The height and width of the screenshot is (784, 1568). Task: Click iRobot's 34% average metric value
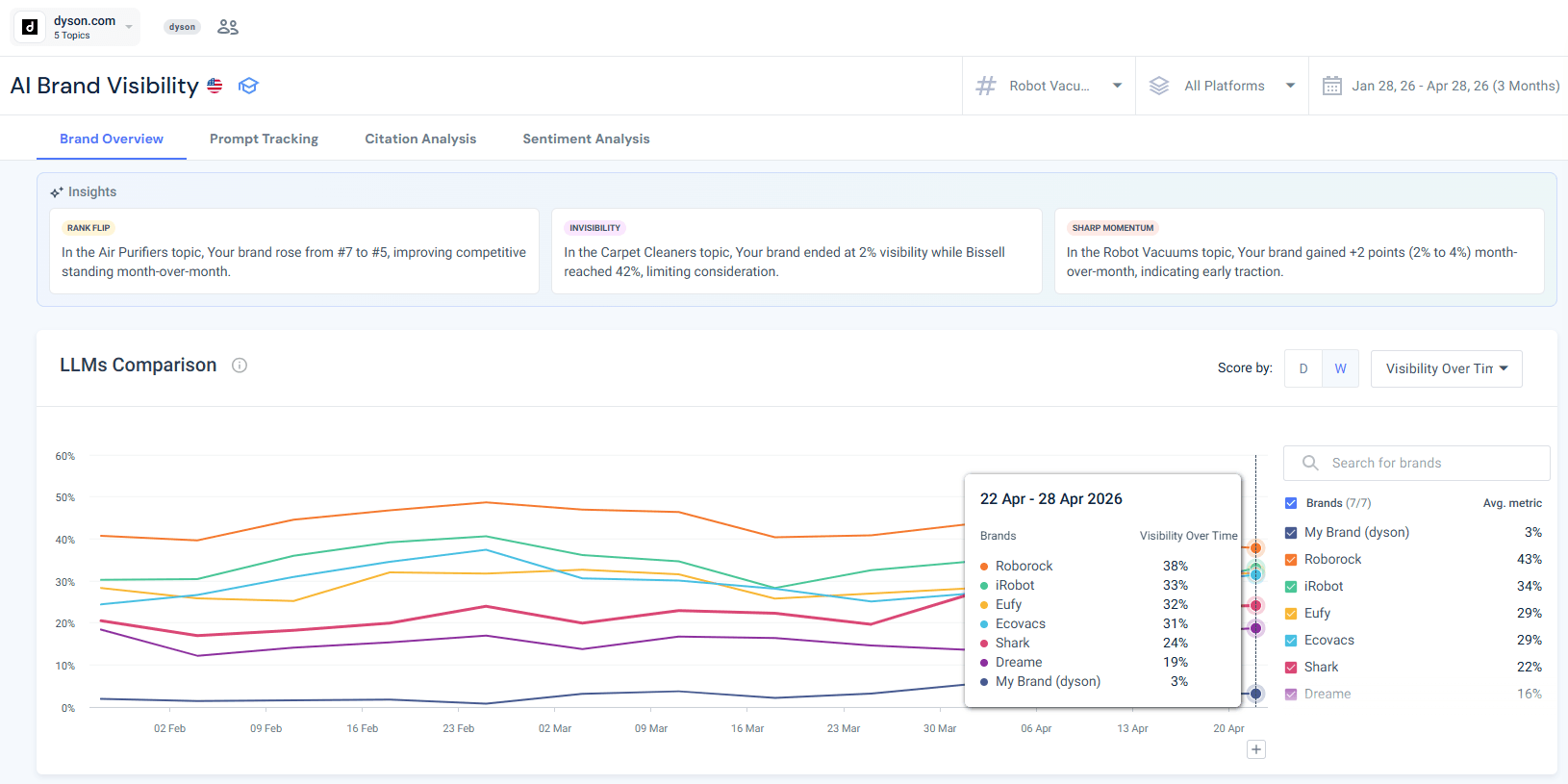pos(1530,587)
